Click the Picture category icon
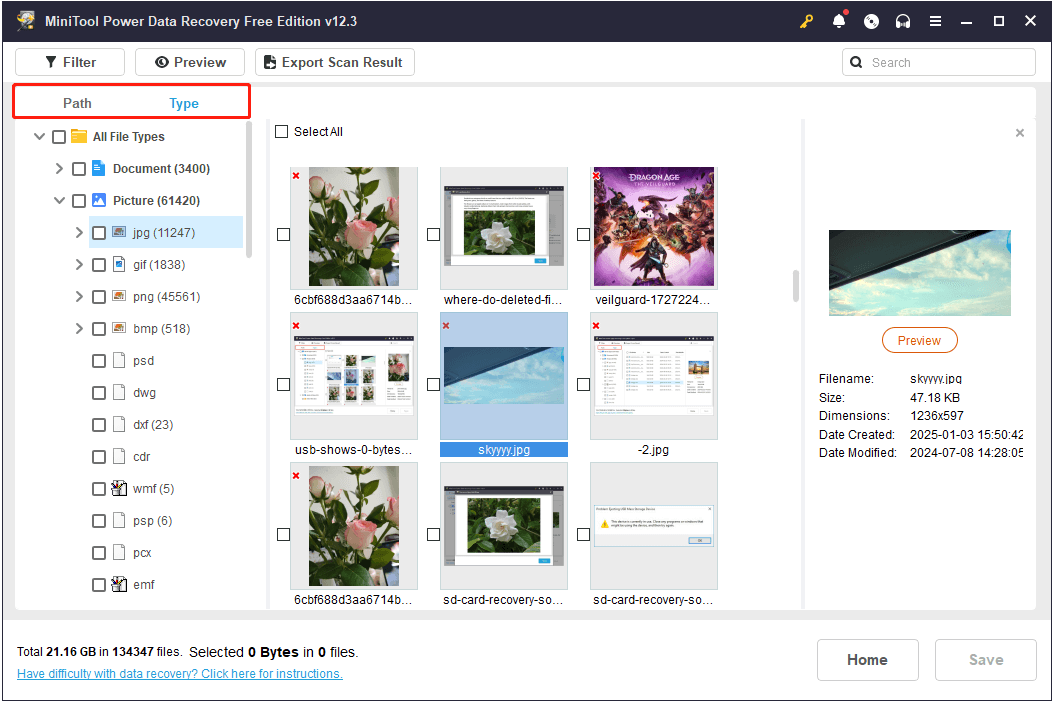This screenshot has height=703, width=1054. point(99,200)
